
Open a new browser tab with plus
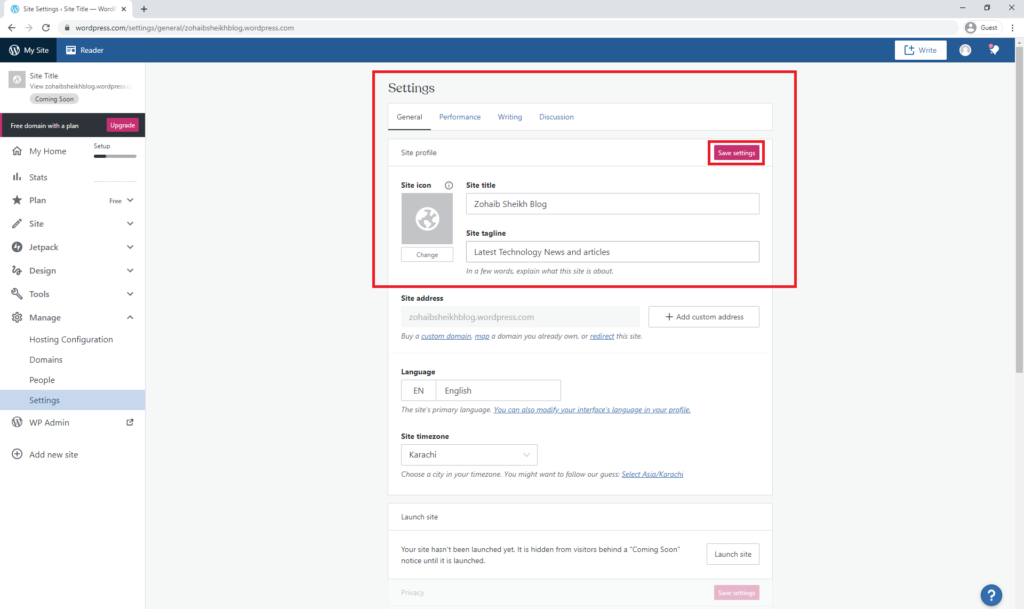click(144, 9)
